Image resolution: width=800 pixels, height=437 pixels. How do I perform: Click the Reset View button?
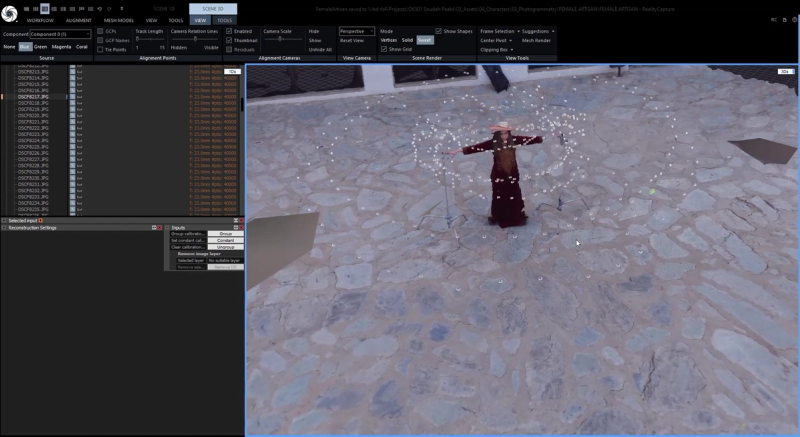[x=352, y=40]
